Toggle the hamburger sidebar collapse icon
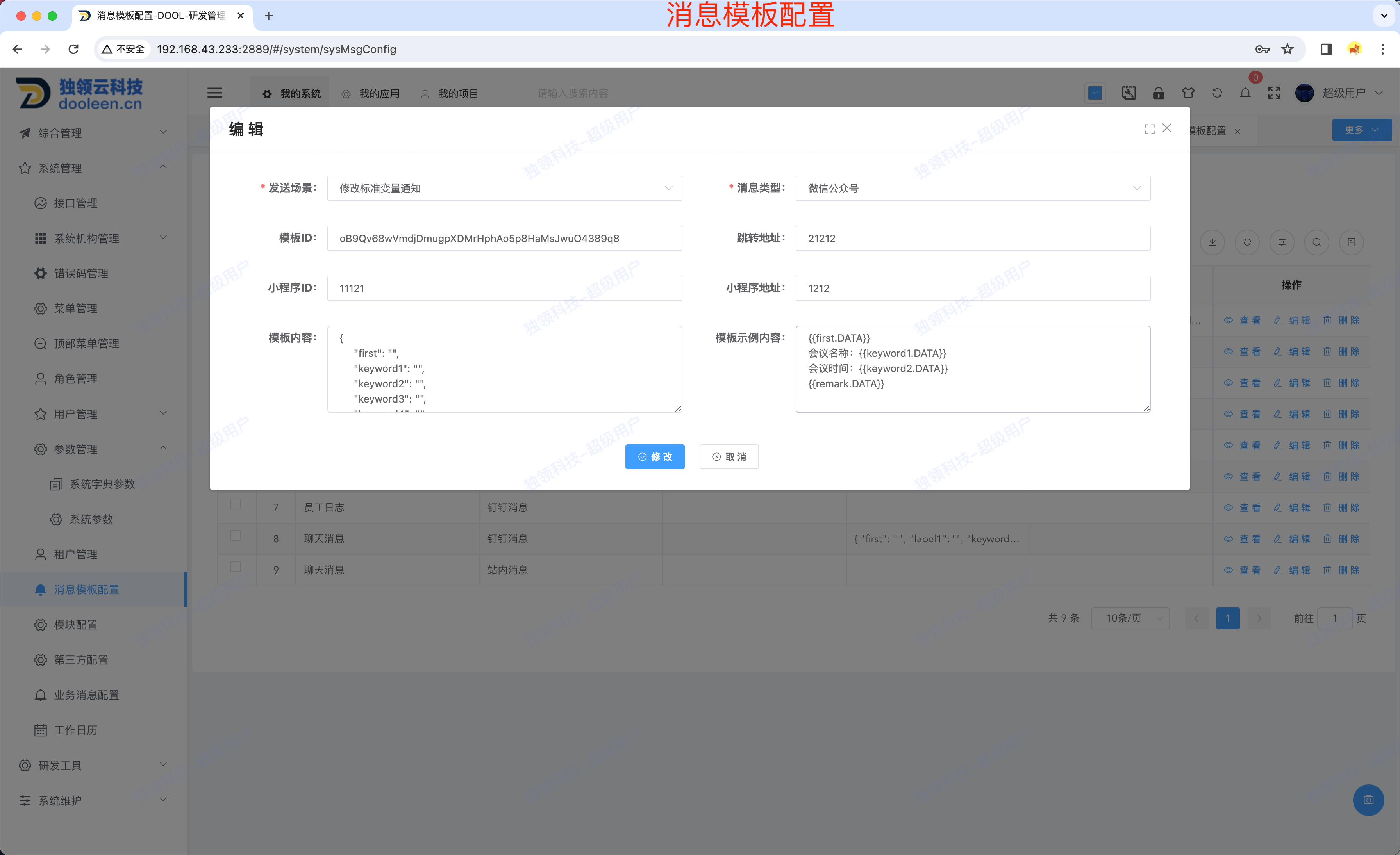This screenshot has width=1400, height=855. pos(215,93)
